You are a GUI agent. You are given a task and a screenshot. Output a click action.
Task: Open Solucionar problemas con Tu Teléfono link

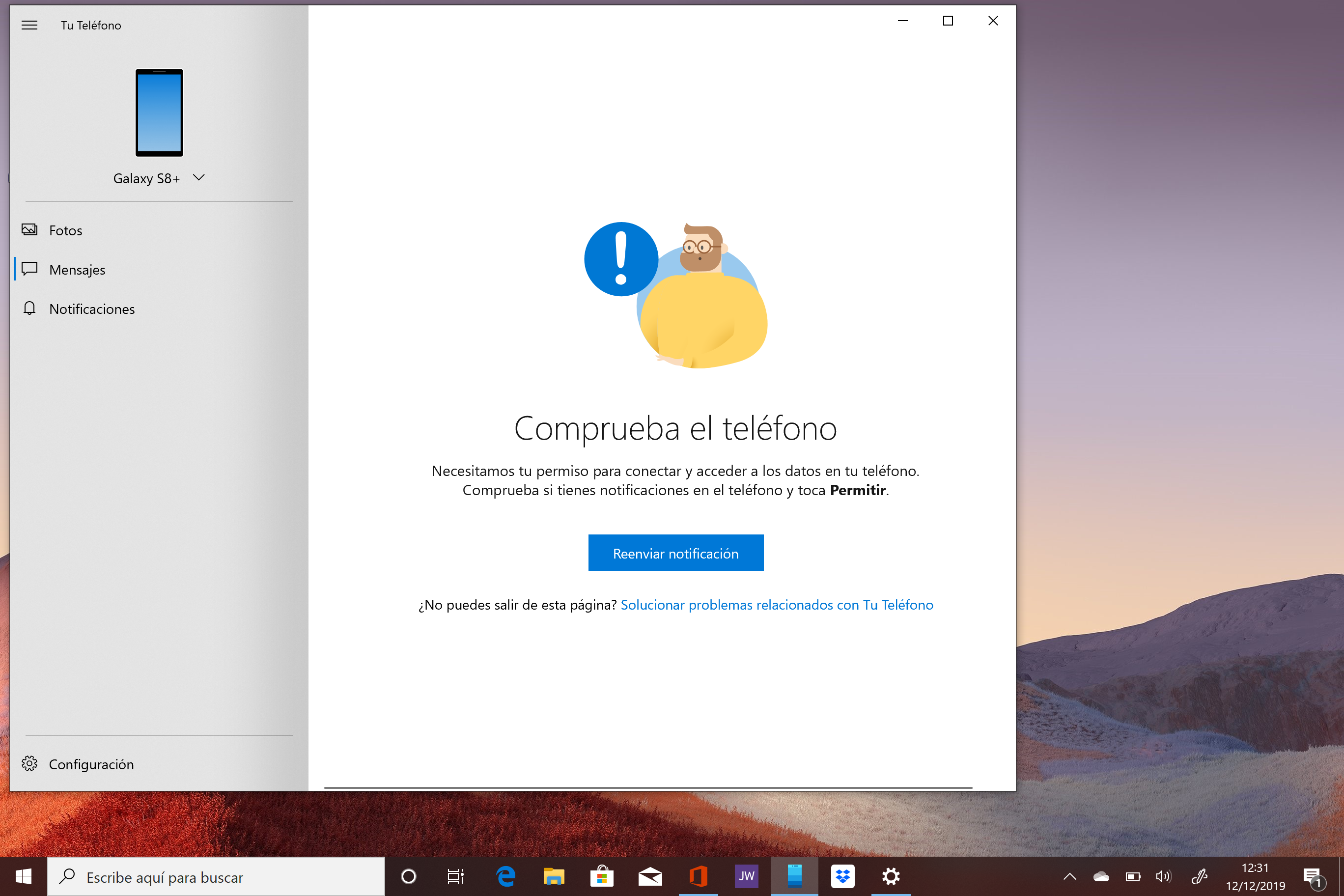[776, 605]
